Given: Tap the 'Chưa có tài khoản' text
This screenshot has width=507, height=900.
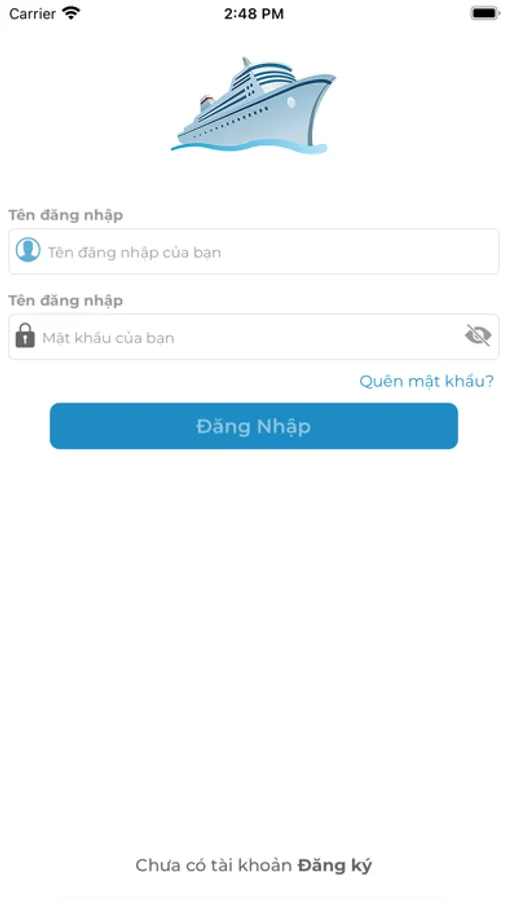Looking at the screenshot, I should [x=214, y=866].
